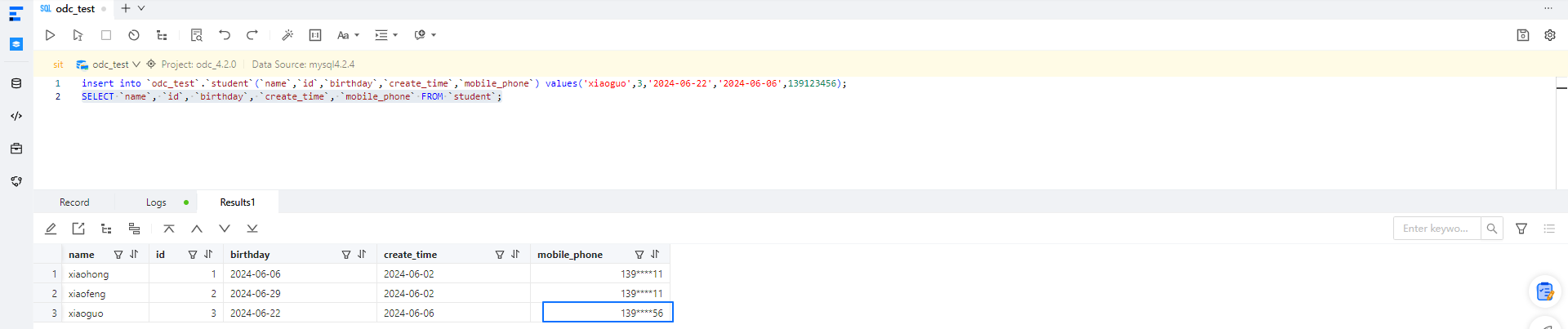Filter the id column

point(193,255)
